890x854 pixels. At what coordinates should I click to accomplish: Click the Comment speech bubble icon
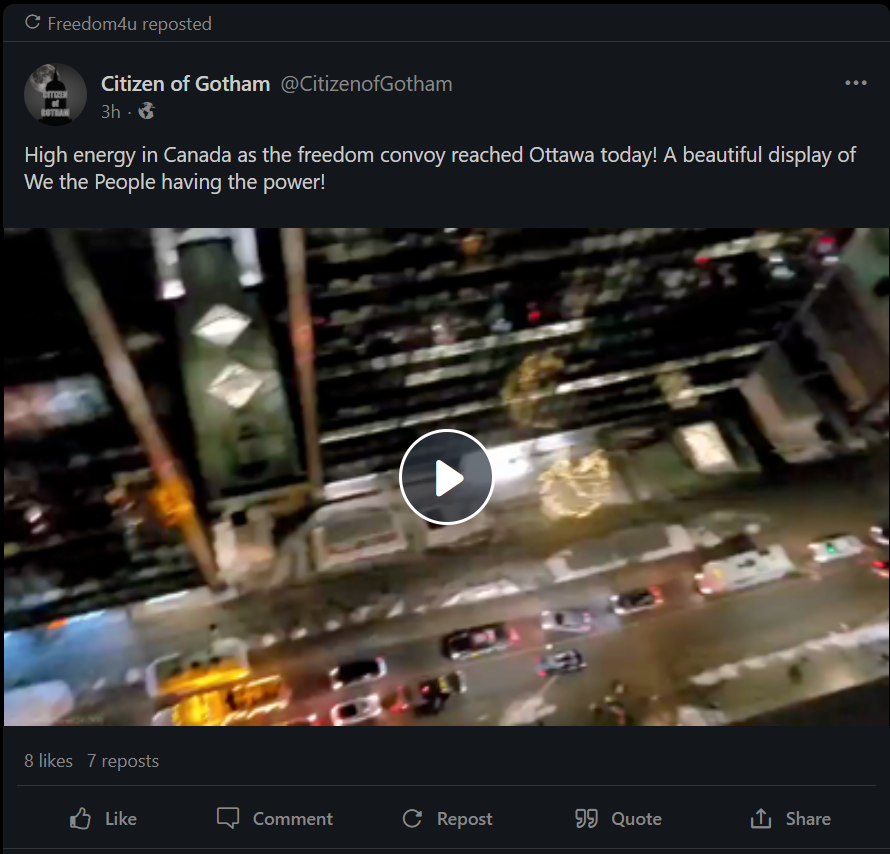pos(228,818)
